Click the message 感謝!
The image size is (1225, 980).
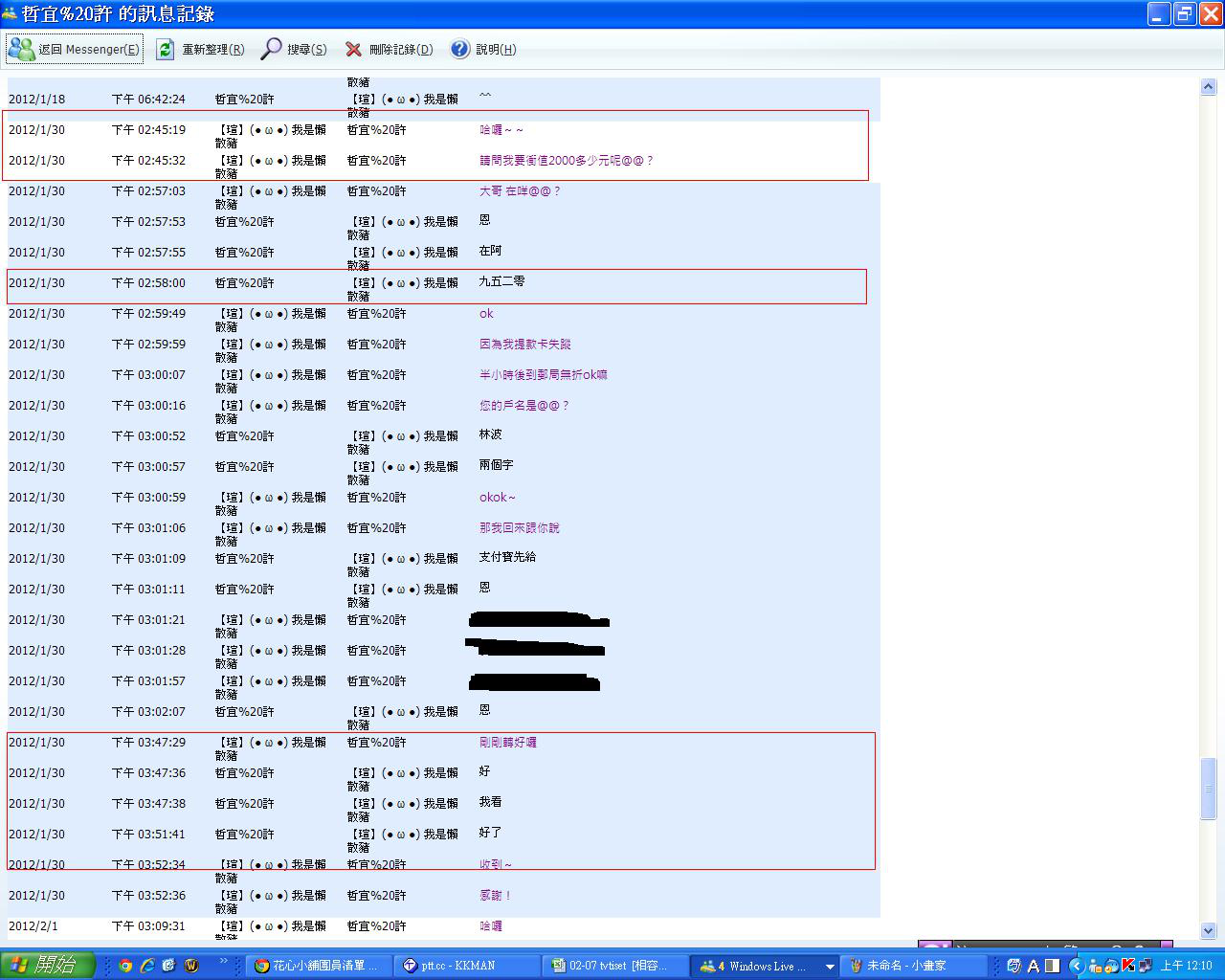tap(496, 896)
